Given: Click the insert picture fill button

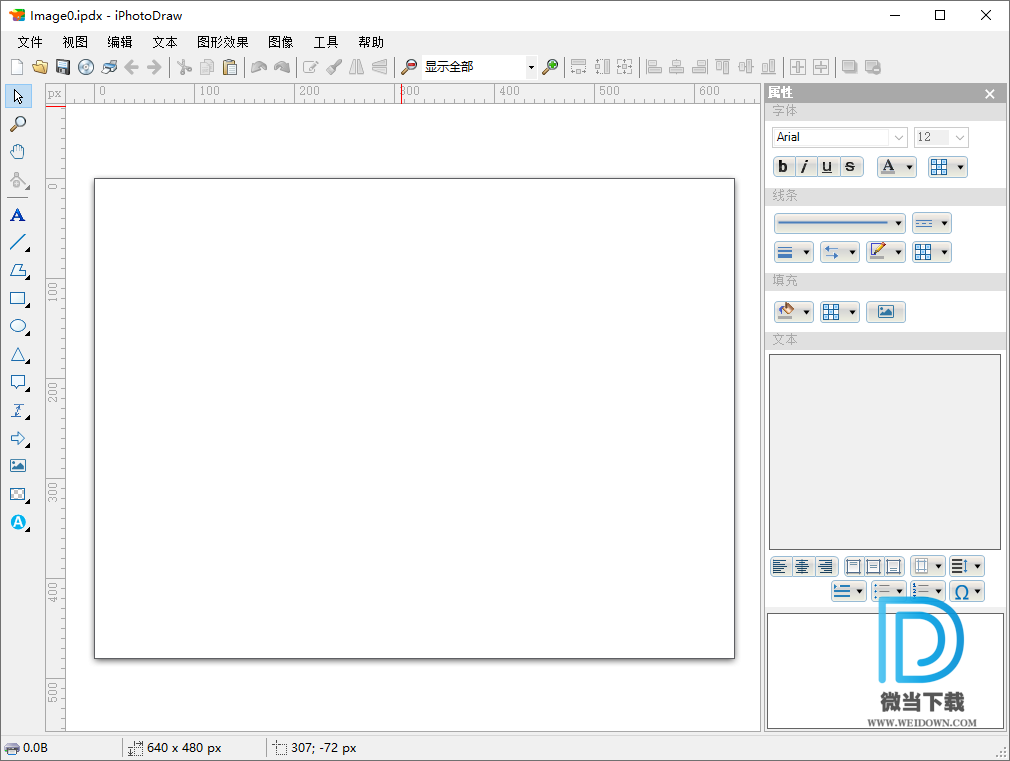Looking at the screenshot, I should point(886,312).
